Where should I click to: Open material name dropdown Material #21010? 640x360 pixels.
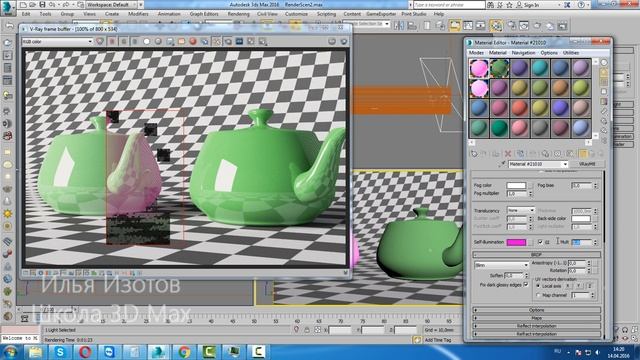pos(538,164)
